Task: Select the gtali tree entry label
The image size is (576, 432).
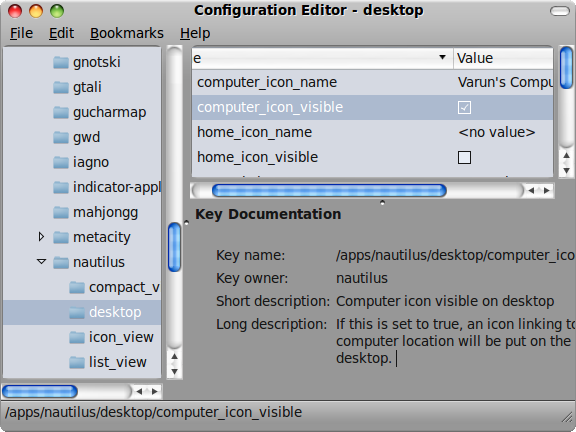Action: pos(87,87)
